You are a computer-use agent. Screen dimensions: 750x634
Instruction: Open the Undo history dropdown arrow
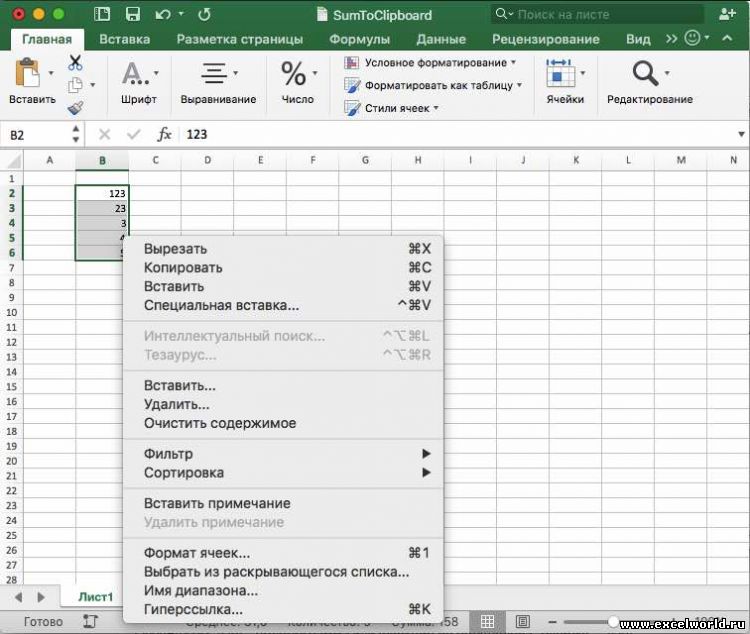[181, 14]
